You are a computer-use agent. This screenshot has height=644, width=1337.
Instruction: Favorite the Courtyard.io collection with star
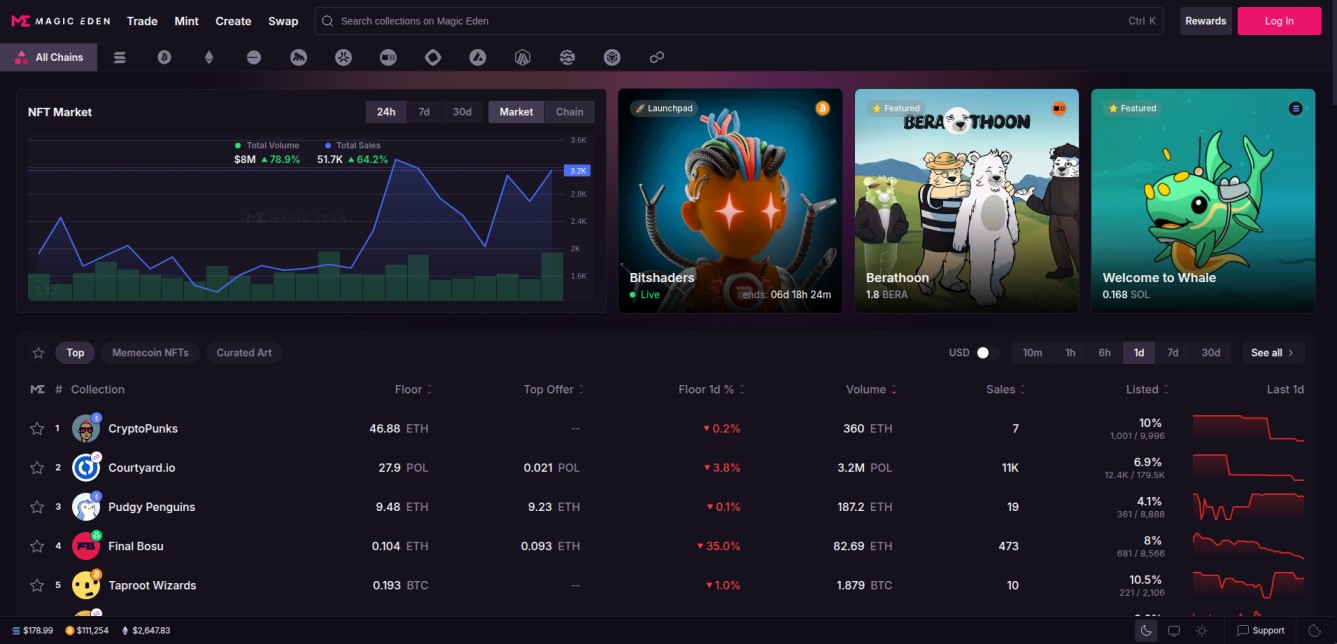[x=37, y=468]
